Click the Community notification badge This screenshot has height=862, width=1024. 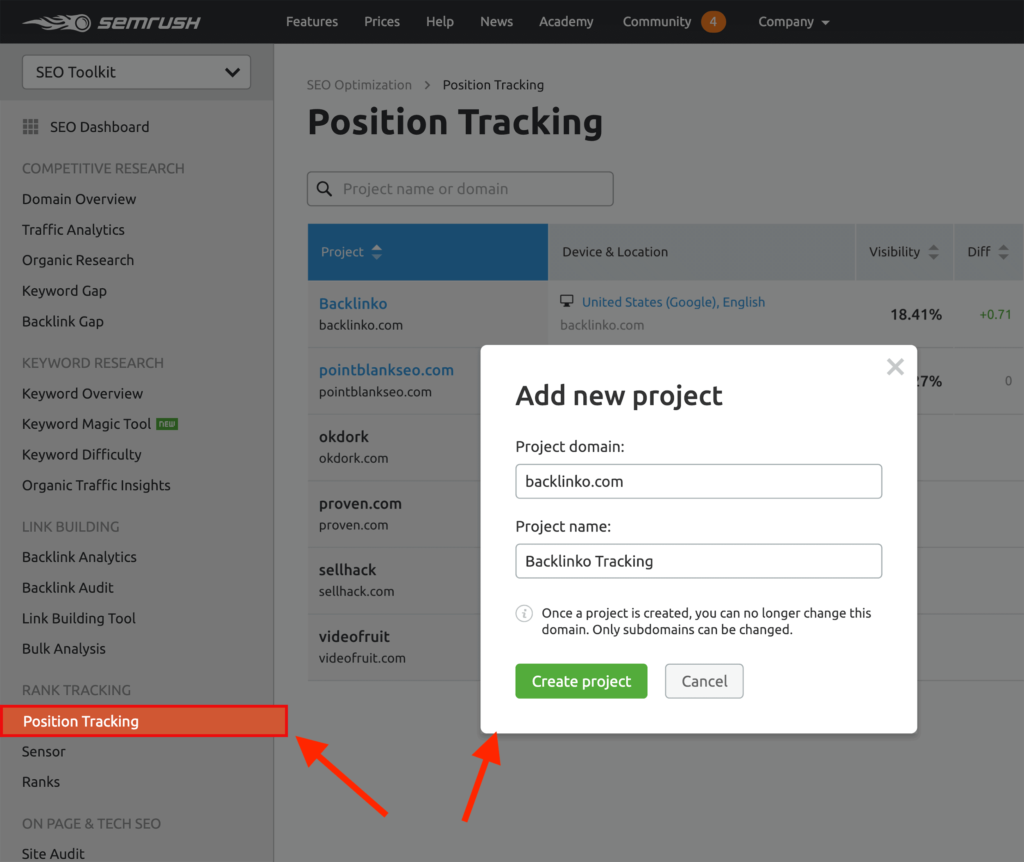pos(713,22)
